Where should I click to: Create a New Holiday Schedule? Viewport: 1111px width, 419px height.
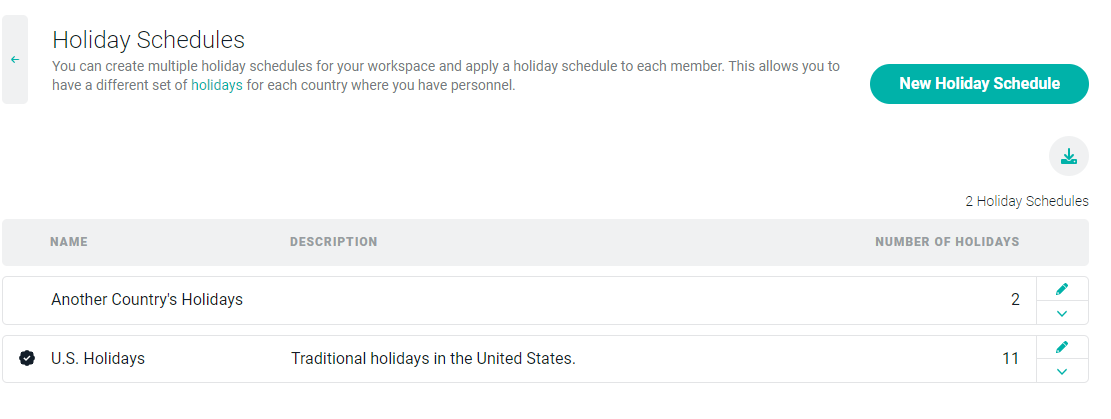tap(979, 84)
